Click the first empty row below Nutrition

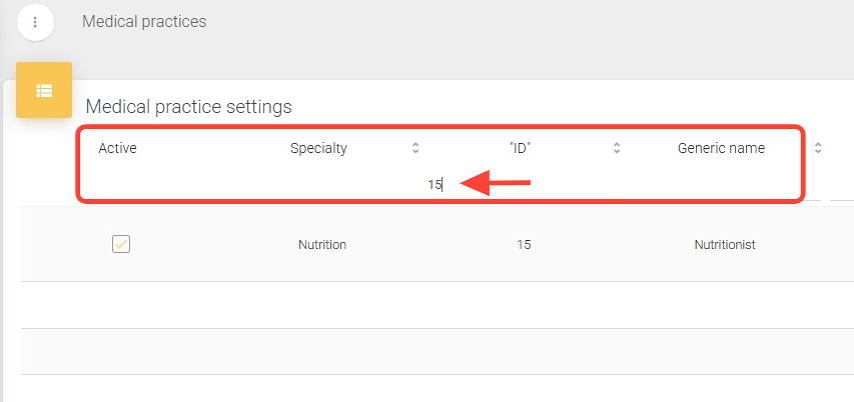click(437, 305)
